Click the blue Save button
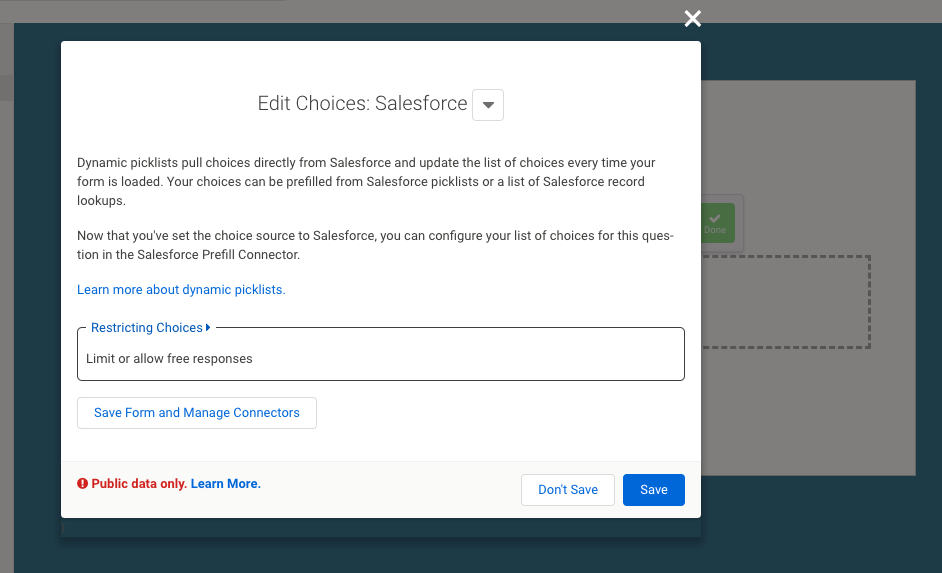Viewport: 942px width, 573px height. point(654,490)
